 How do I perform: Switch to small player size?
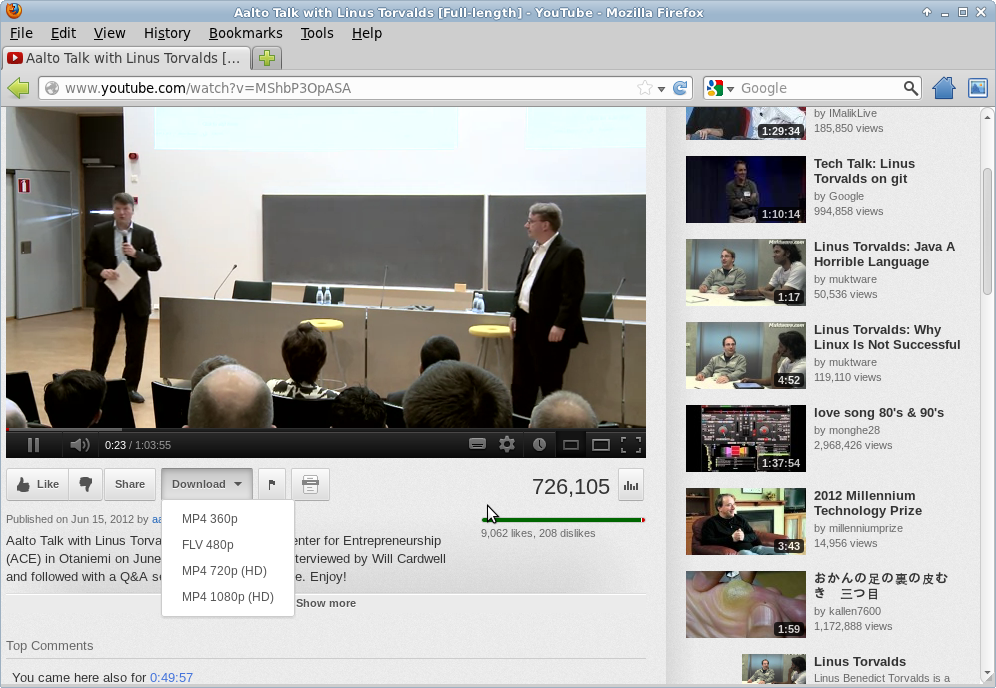click(x=571, y=445)
